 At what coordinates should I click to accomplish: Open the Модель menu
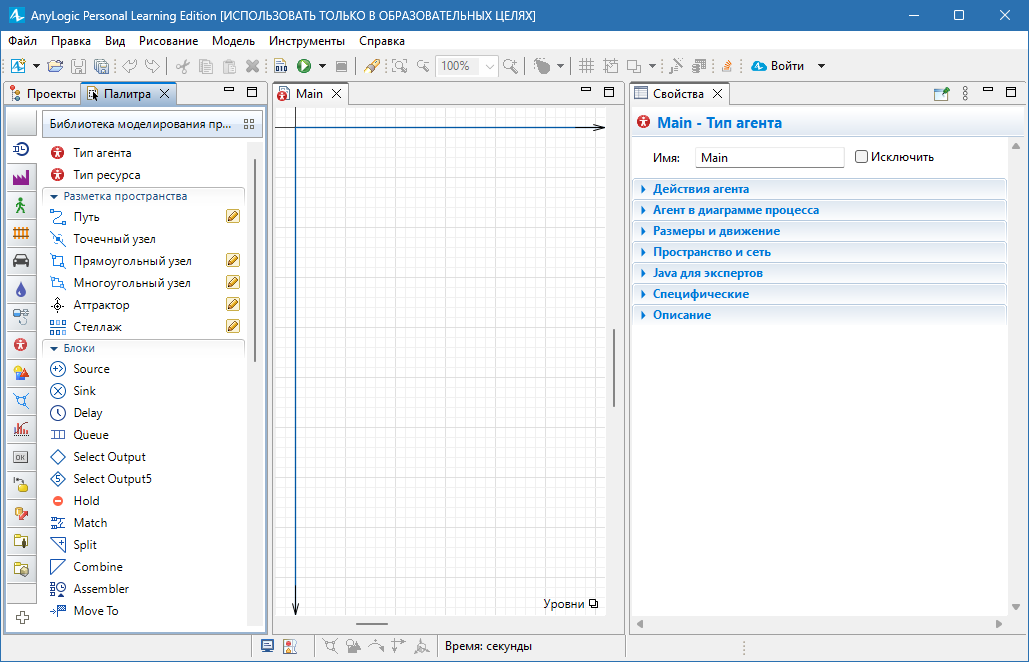click(233, 41)
